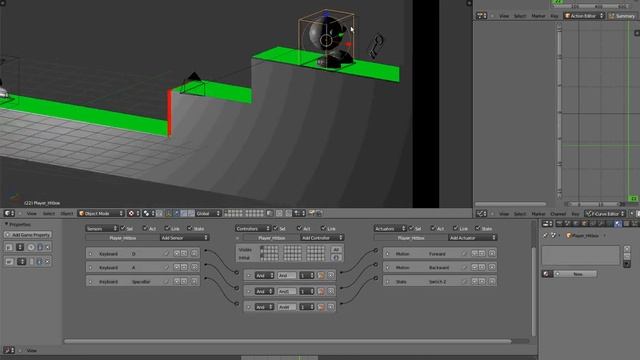
Task: Click the New button in properties panel
Action: (575, 274)
